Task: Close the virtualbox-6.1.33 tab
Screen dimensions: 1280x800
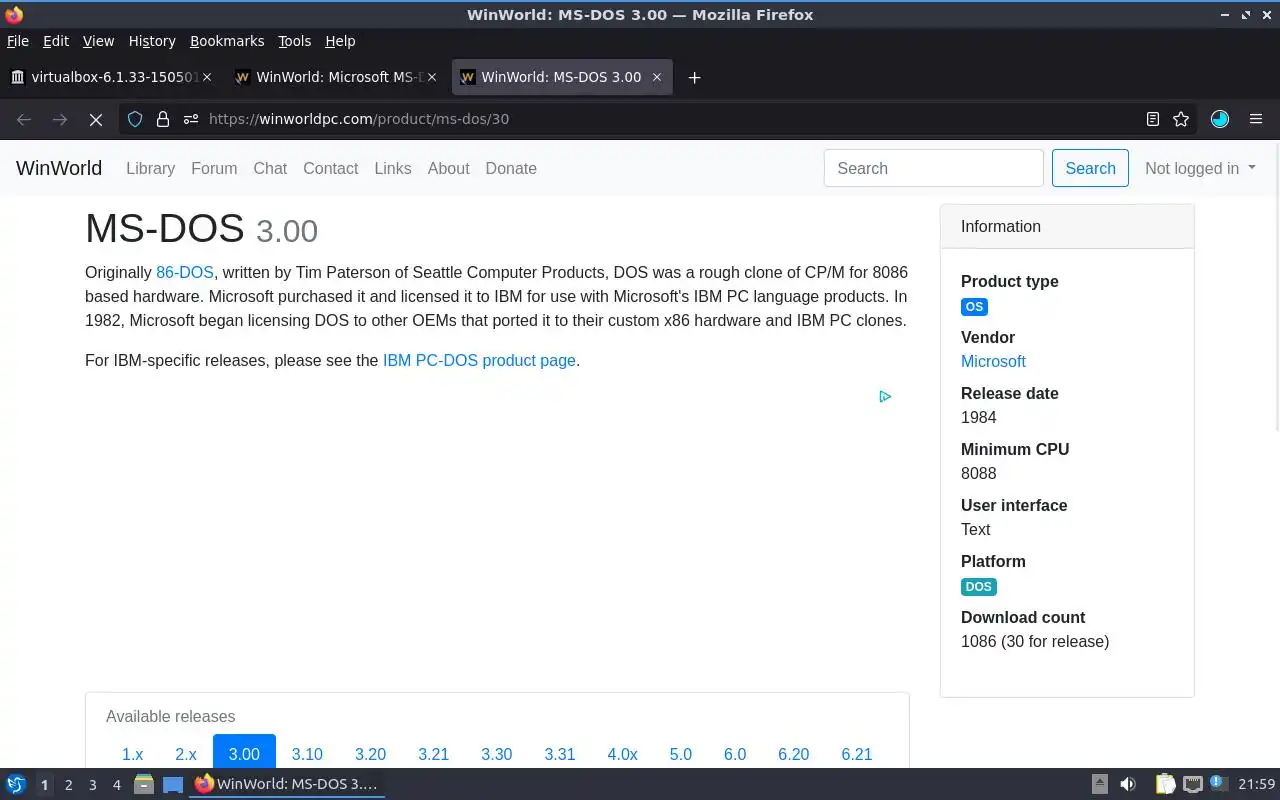Action: click(207, 77)
